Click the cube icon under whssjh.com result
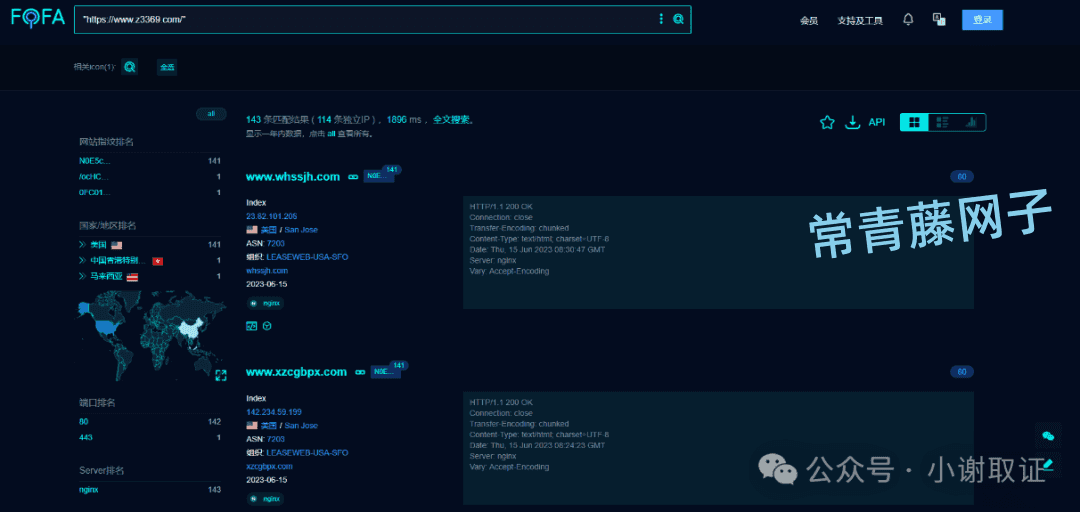The height and width of the screenshot is (512, 1080). tap(267, 326)
